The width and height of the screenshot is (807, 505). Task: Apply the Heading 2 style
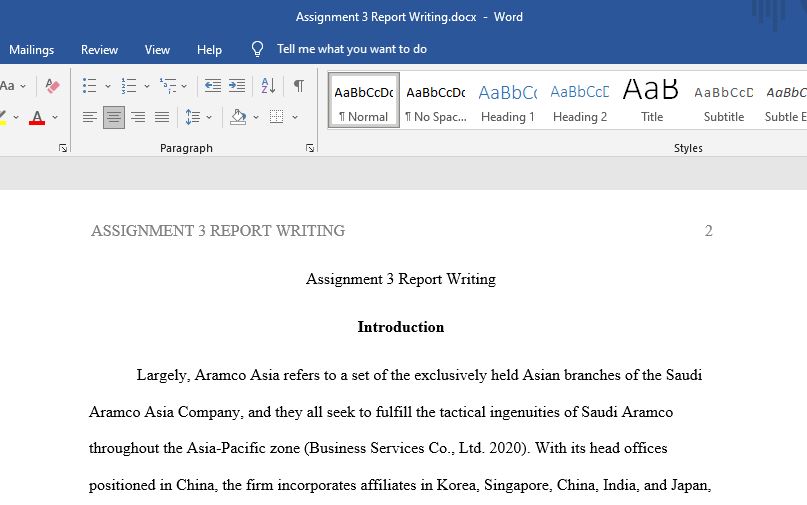click(580, 100)
